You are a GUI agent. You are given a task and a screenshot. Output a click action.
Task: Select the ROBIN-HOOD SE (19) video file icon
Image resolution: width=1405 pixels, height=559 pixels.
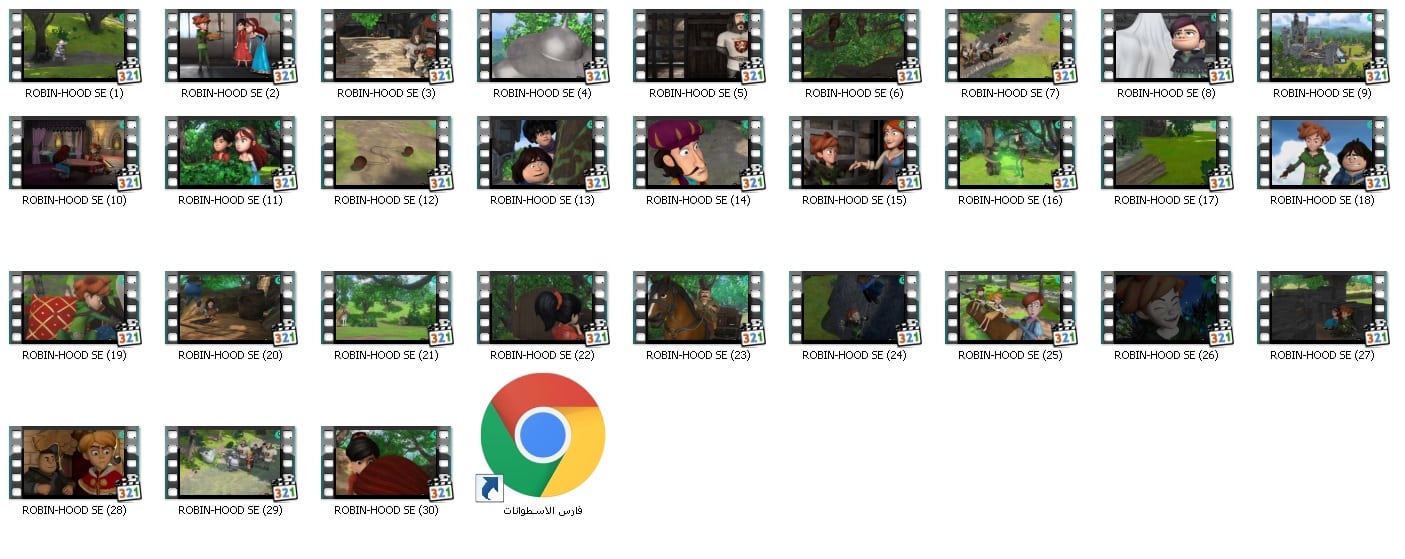[74, 308]
